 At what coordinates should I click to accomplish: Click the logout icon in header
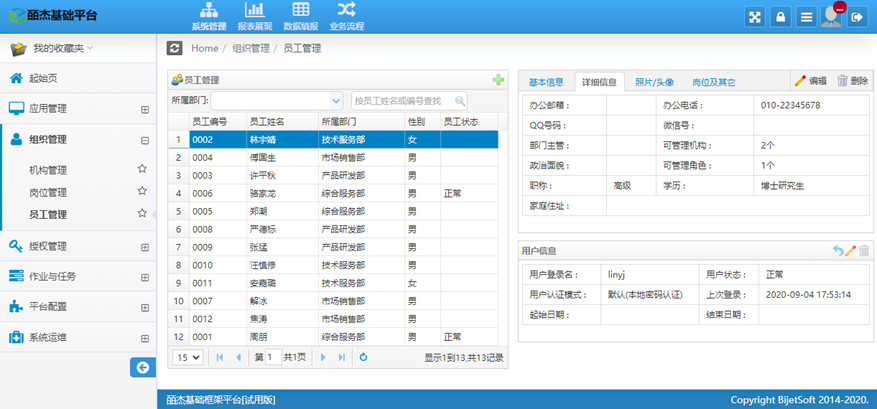click(x=856, y=17)
